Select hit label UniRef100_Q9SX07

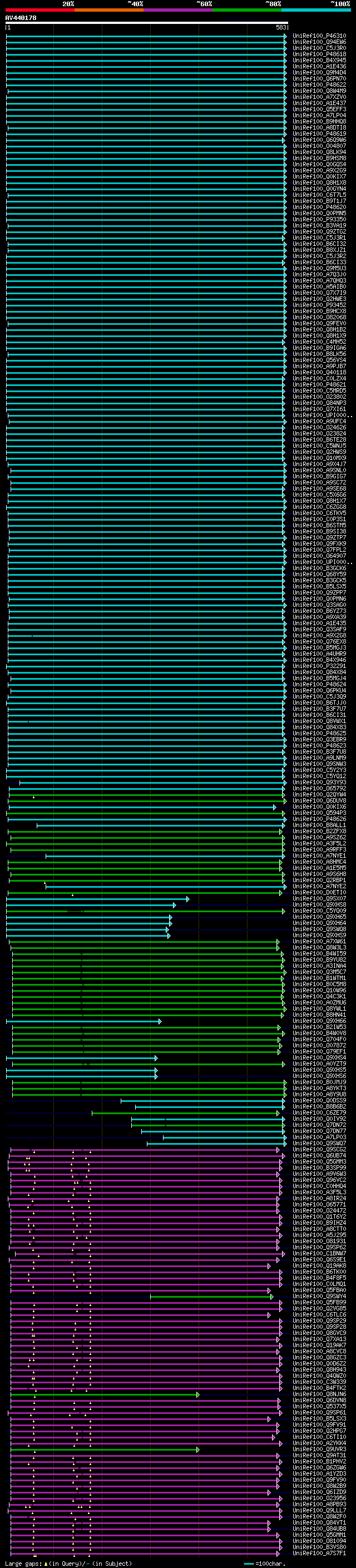[319, 898]
